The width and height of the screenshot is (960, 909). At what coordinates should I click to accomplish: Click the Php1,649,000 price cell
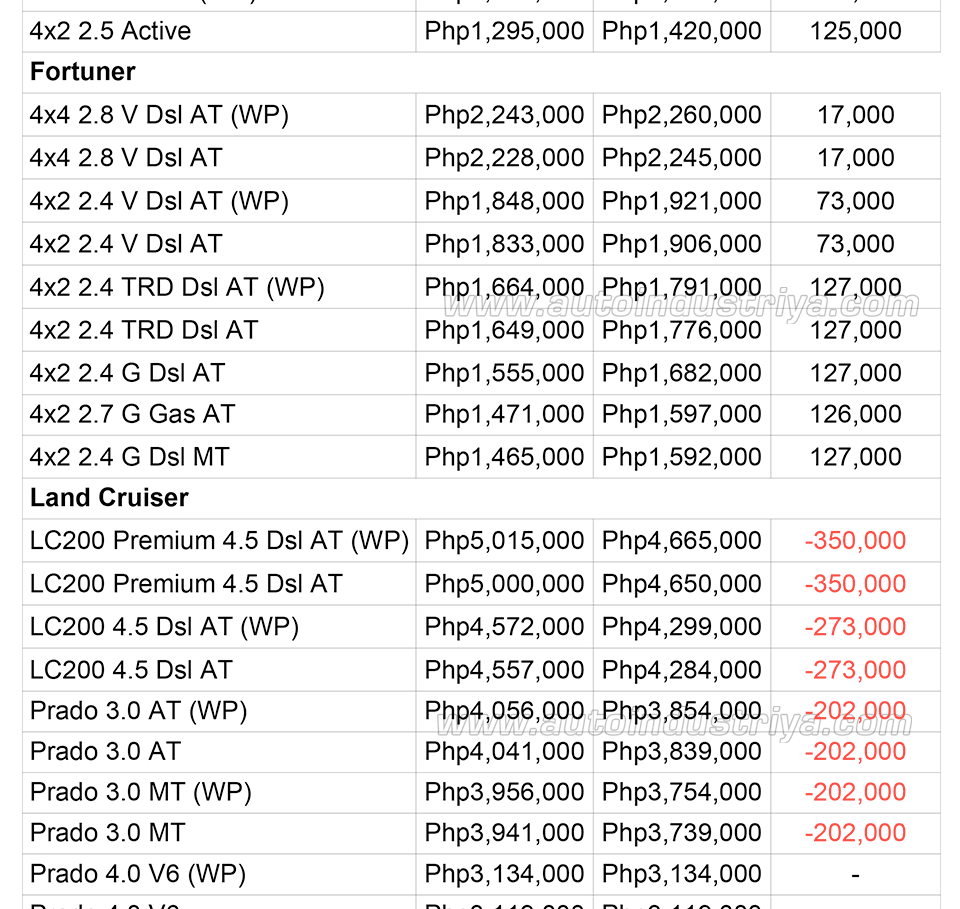(504, 330)
